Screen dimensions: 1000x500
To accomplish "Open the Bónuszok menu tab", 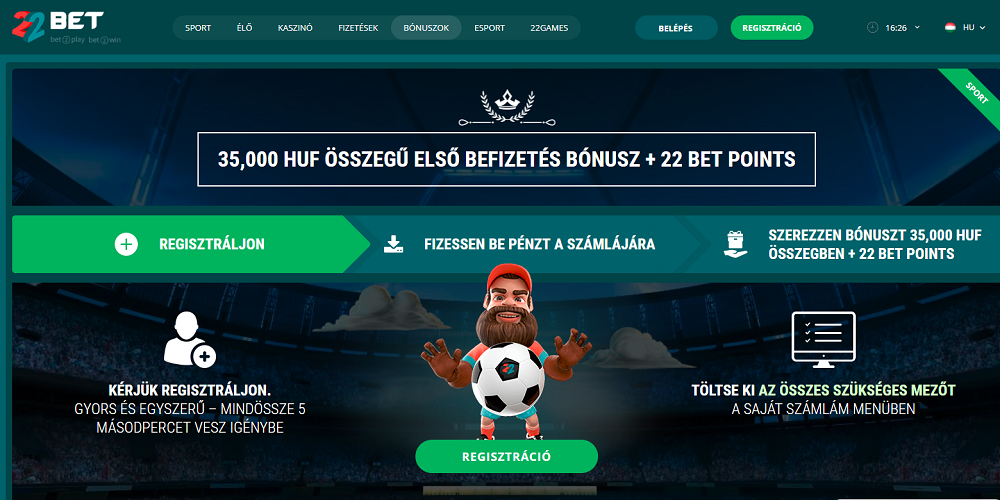I will [x=426, y=28].
